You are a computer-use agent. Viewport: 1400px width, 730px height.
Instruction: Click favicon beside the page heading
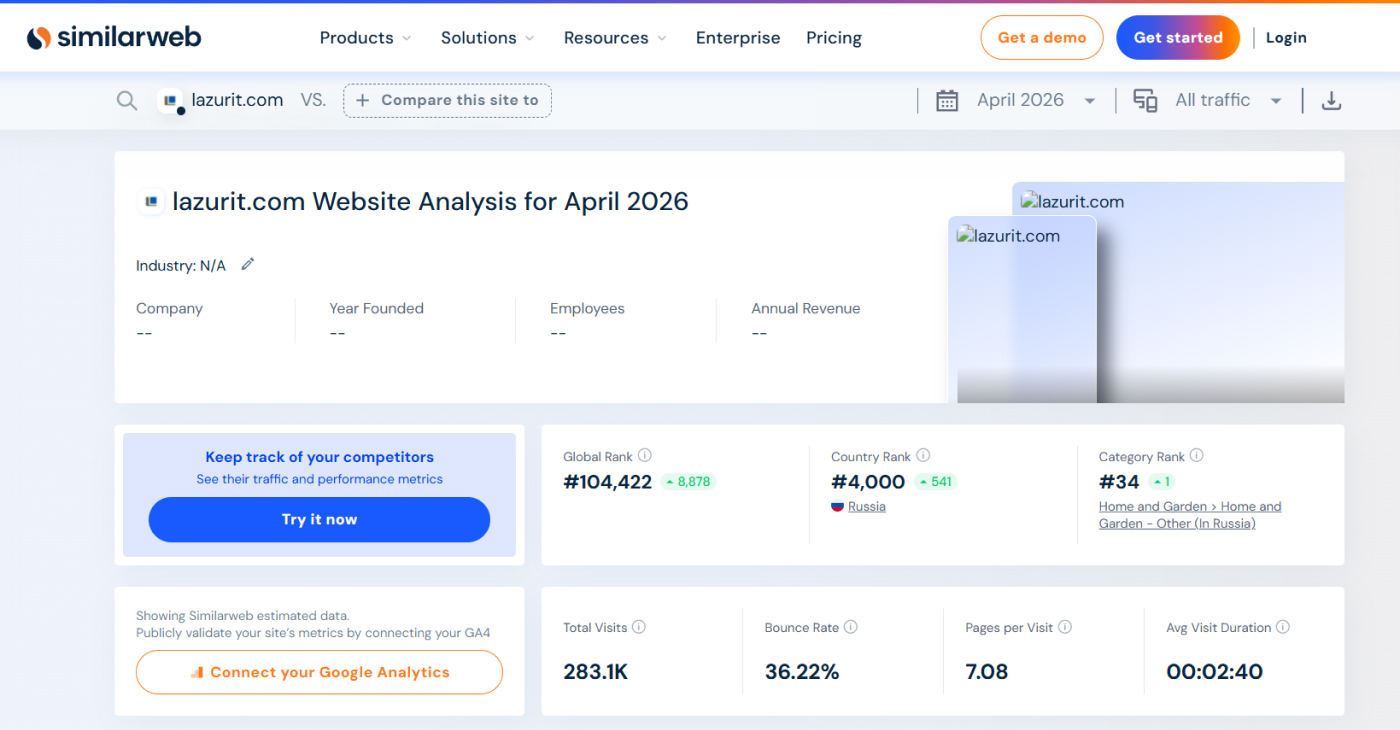(151, 201)
